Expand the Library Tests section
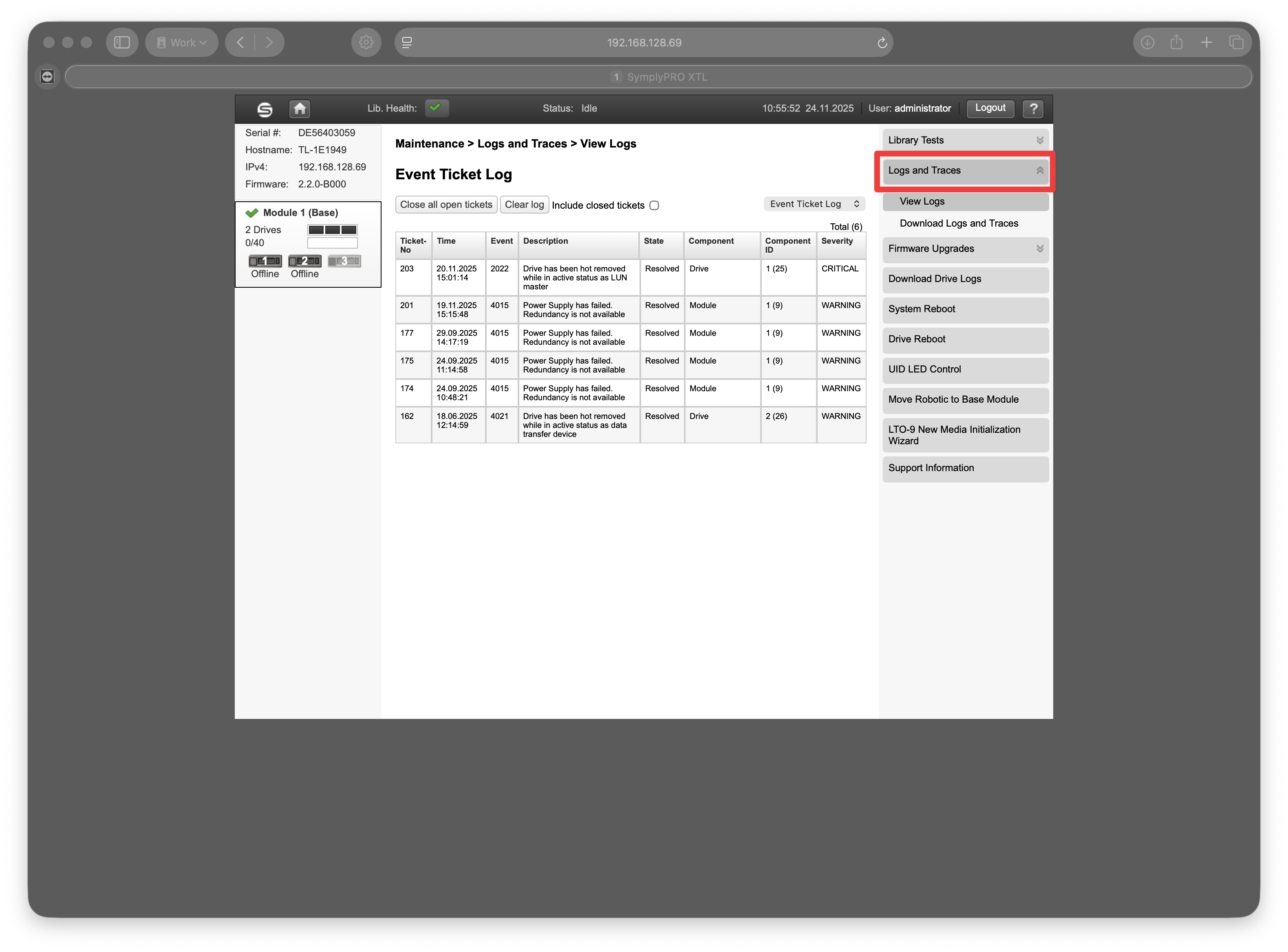 click(965, 140)
